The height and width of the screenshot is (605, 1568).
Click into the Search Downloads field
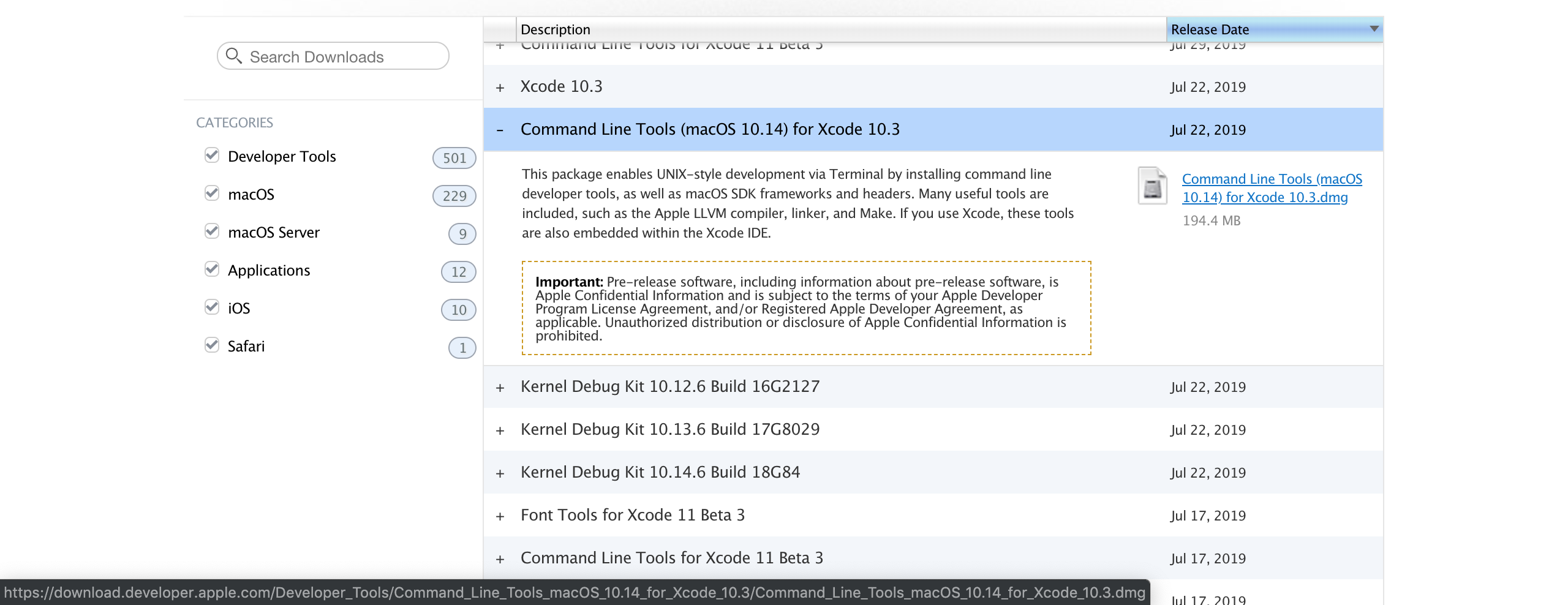333,56
